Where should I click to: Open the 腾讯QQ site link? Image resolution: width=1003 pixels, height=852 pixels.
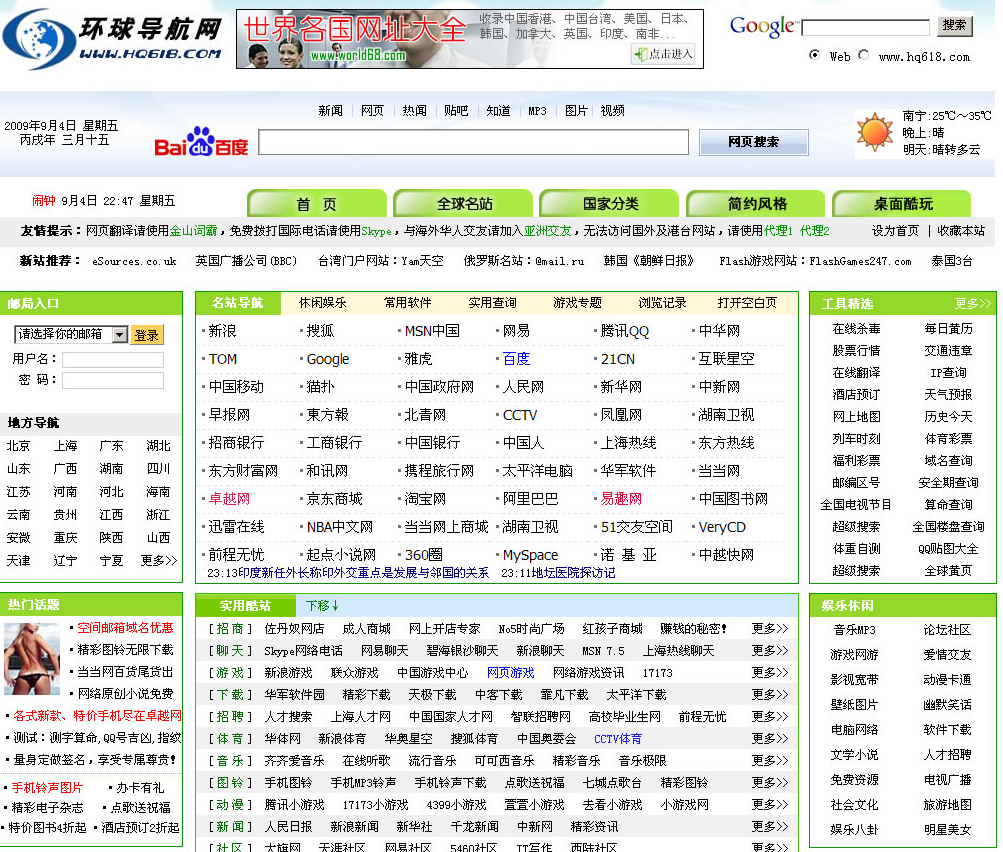click(625, 331)
